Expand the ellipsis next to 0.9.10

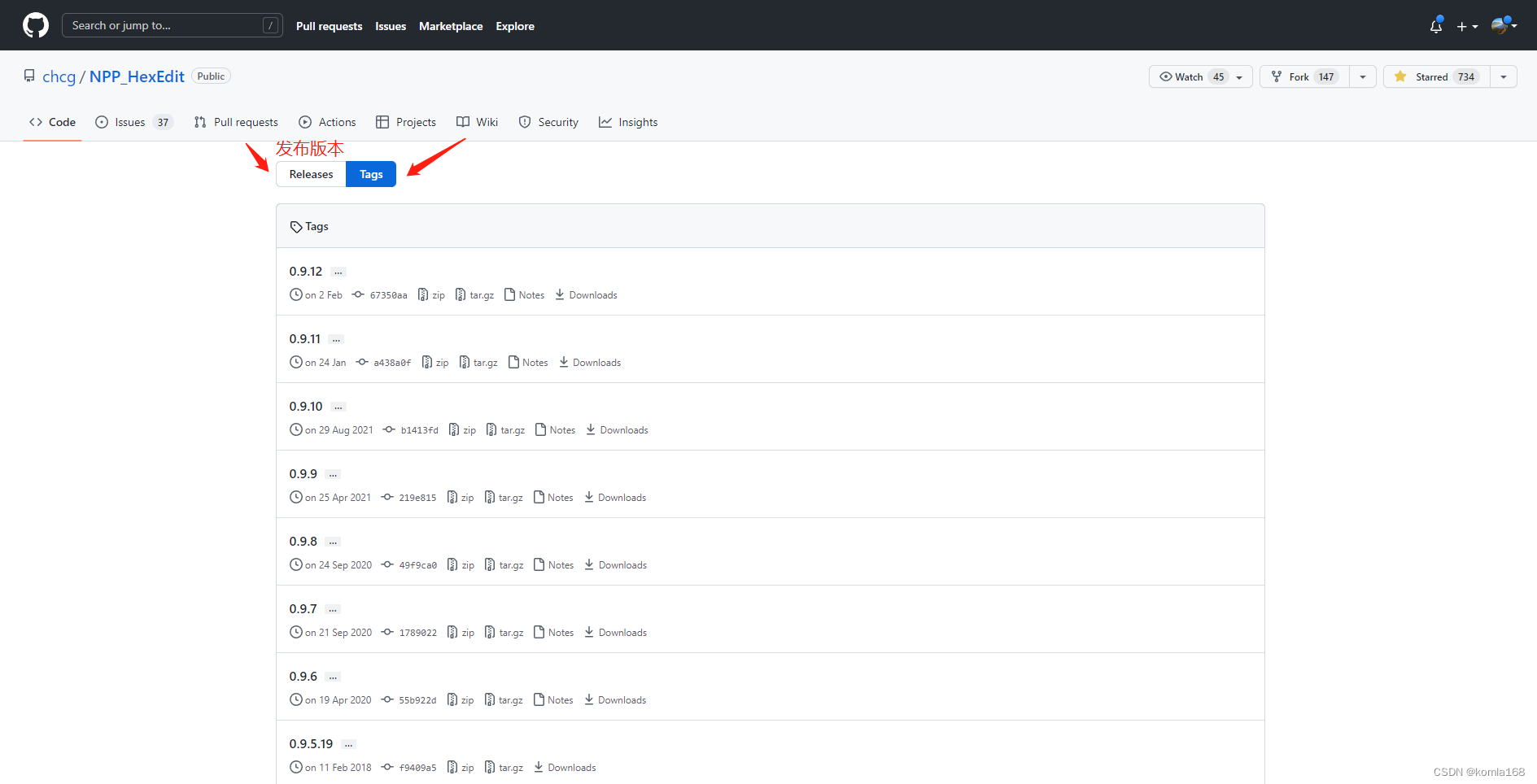pos(338,407)
